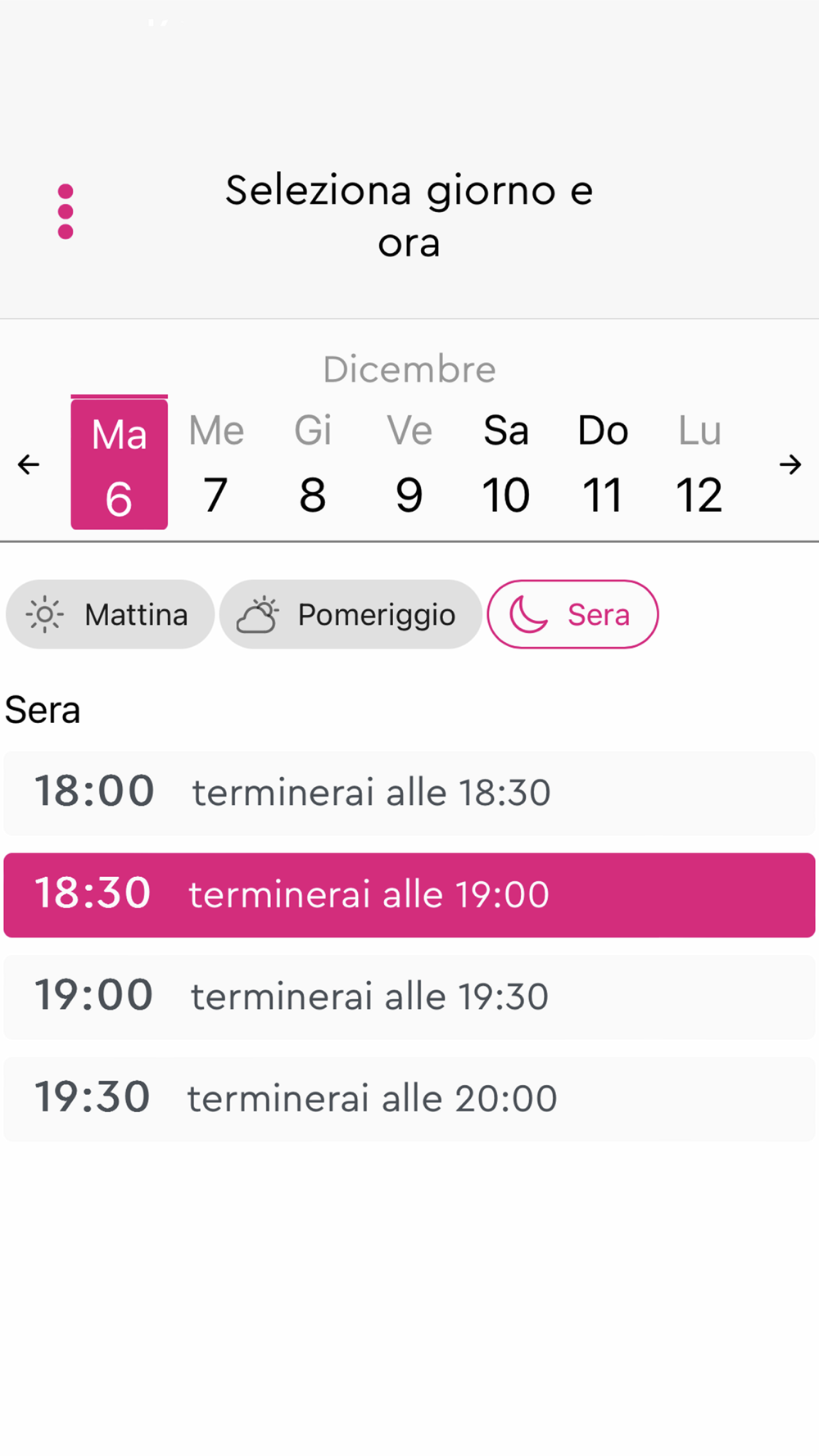Pick the 19:30 slot ending 20:00
Image resolution: width=819 pixels, height=1456 pixels.
pyautogui.click(x=409, y=1098)
